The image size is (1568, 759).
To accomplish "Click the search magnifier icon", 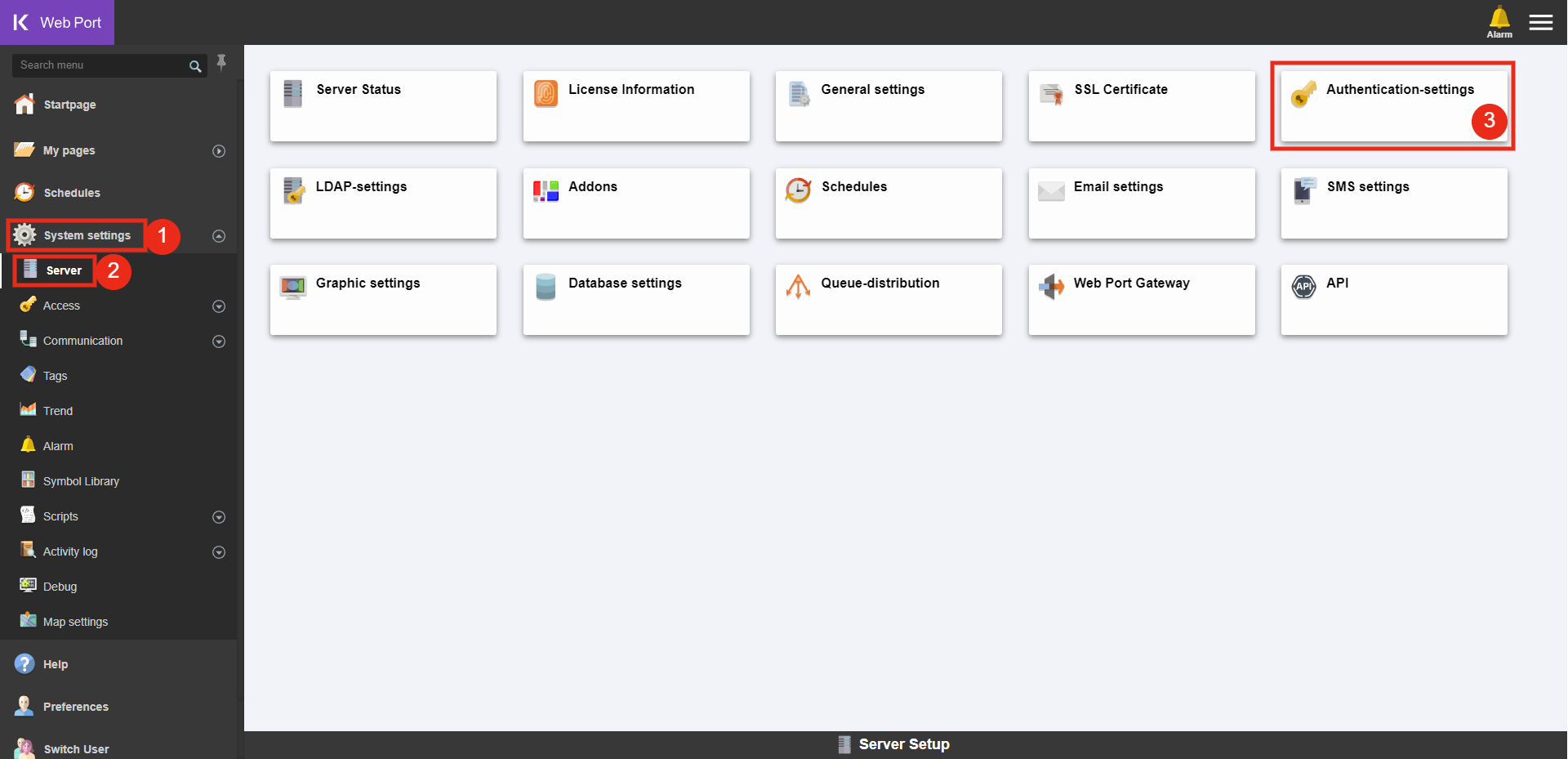I will tap(195, 66).
